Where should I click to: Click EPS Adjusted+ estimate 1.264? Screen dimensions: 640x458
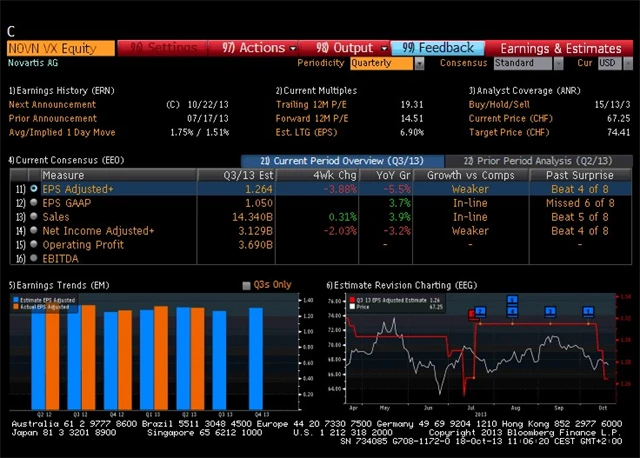point(259,189)
